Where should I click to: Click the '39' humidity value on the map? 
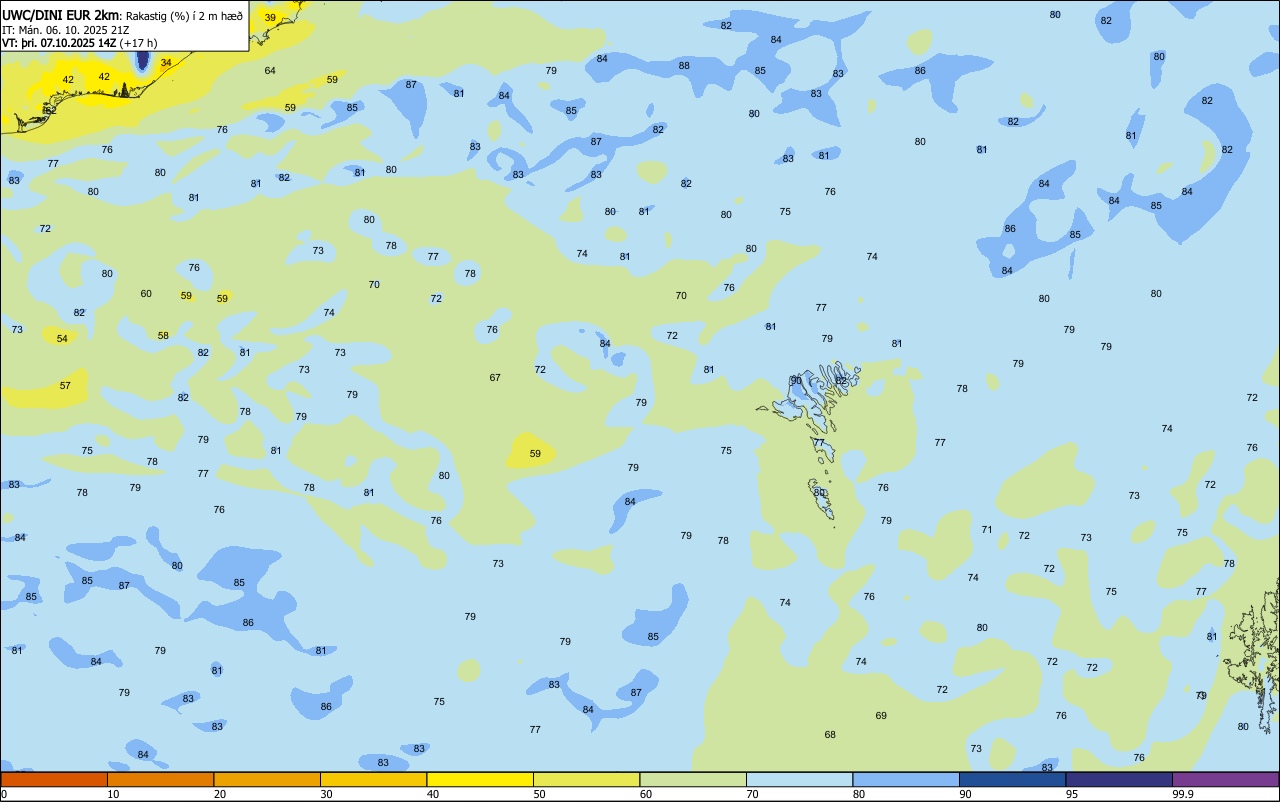[270, 18]
